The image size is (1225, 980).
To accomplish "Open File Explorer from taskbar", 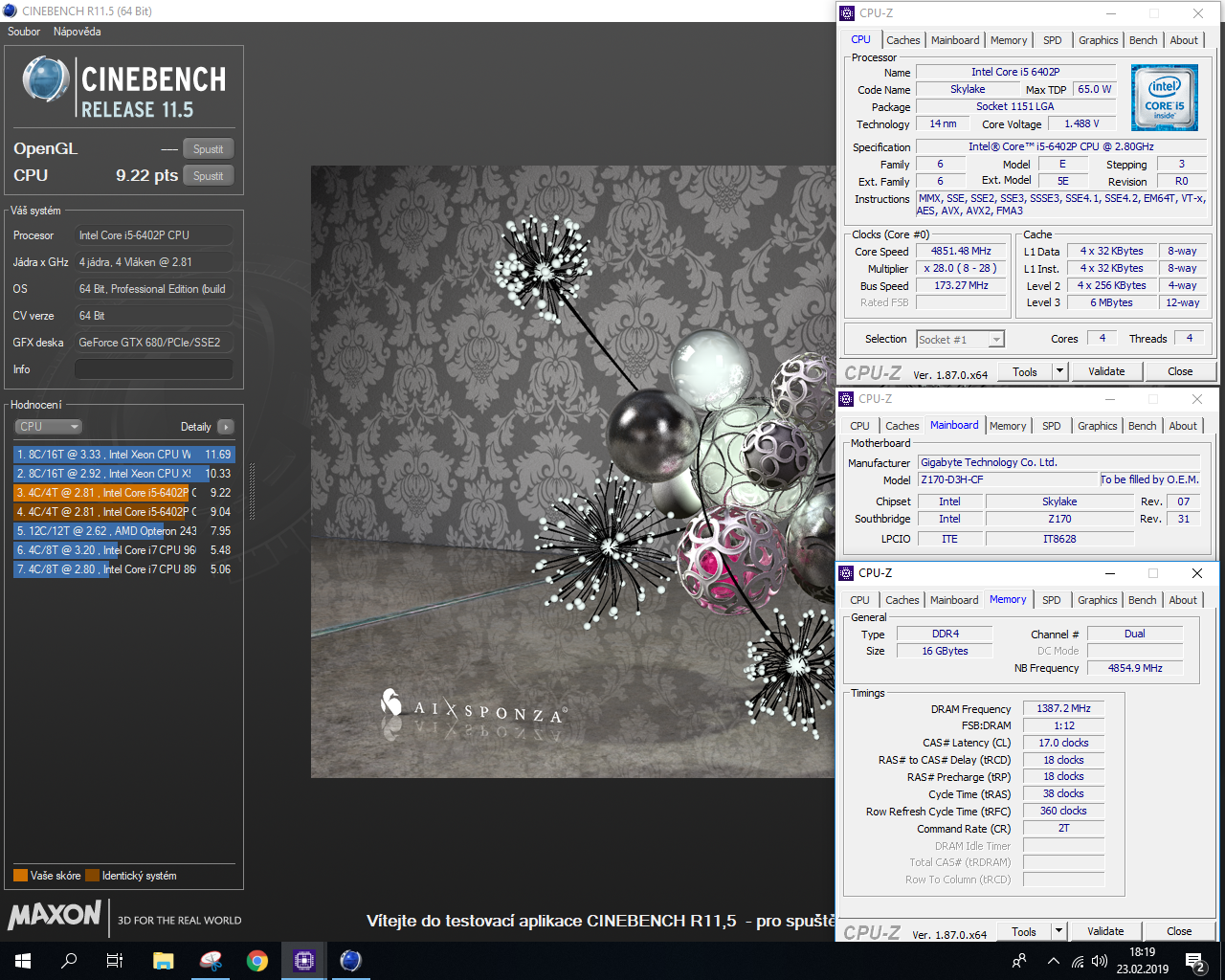I will (x=163, y=961).
